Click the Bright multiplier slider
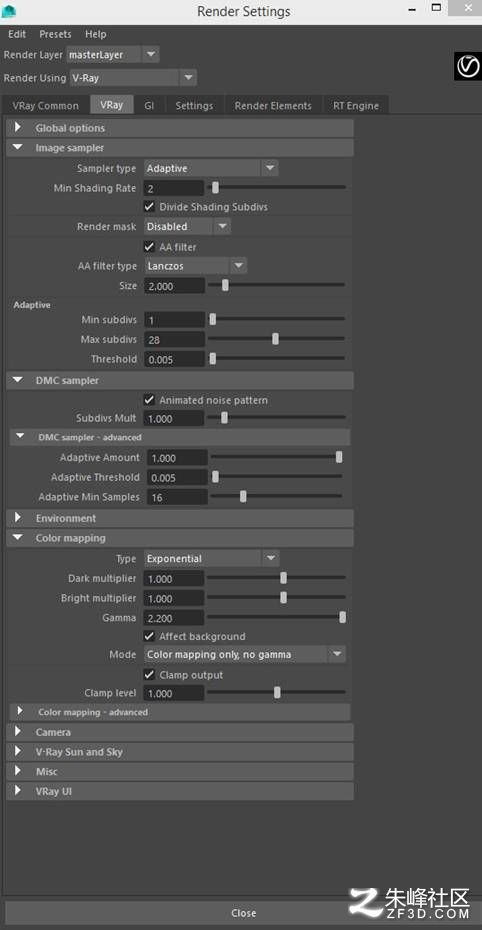 pyautogui.click(x=276, y=598)
